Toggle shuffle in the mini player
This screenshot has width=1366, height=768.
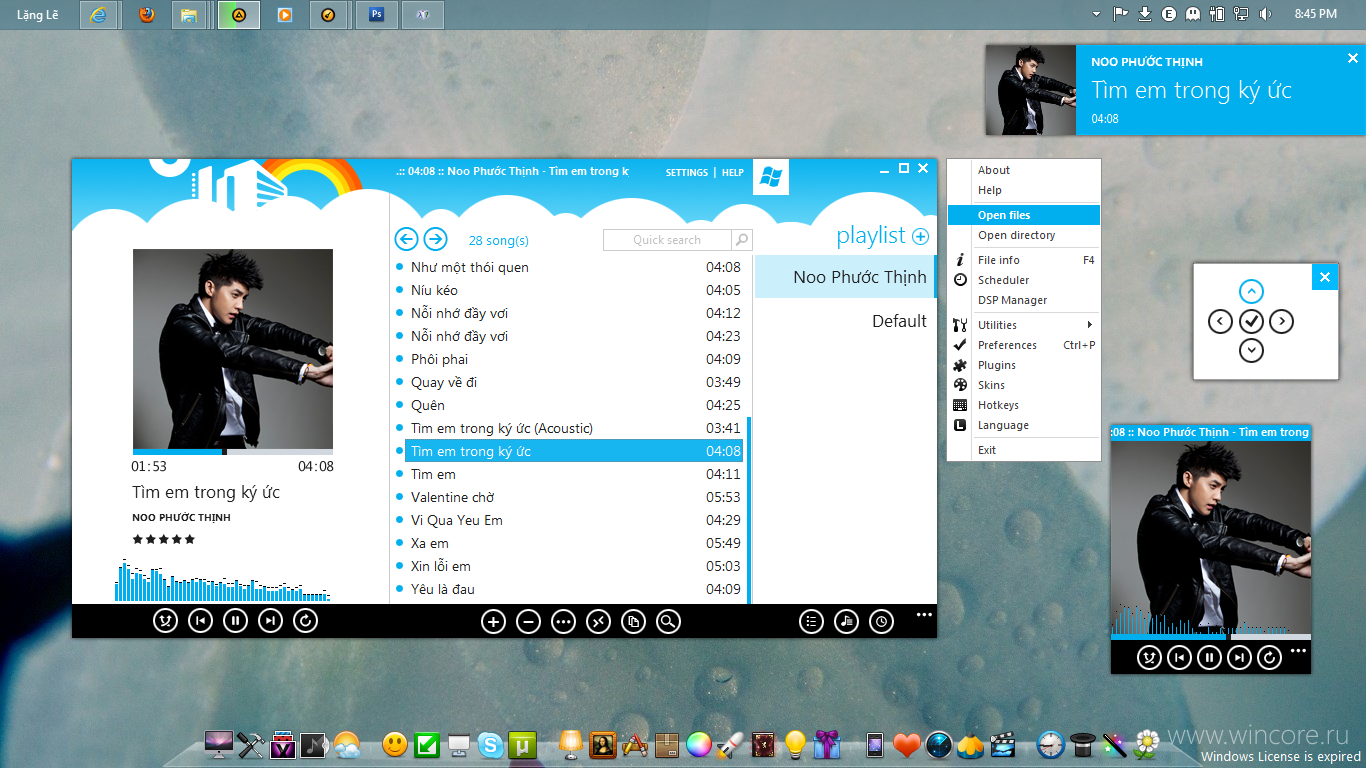(1149, 657)
